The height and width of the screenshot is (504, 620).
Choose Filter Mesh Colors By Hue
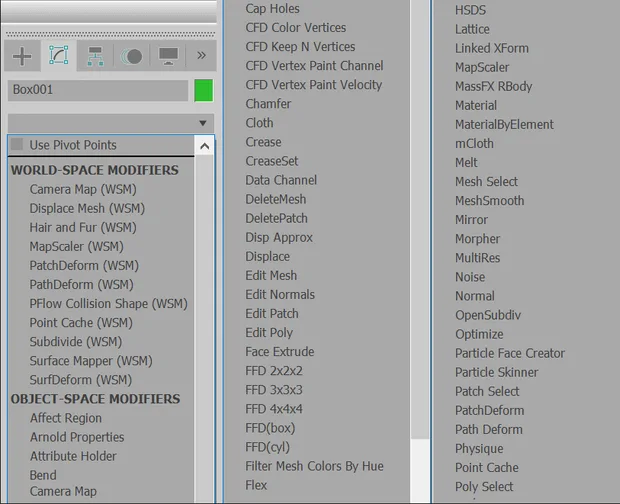314,466
